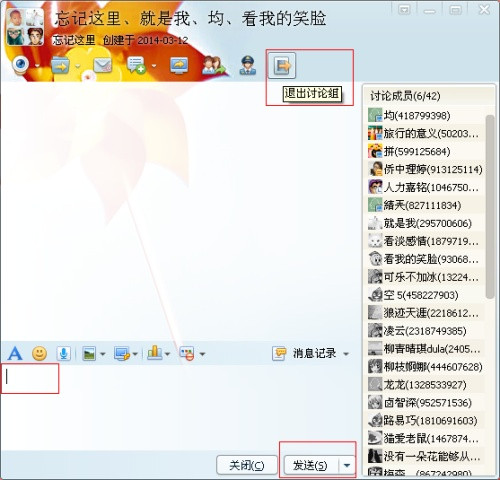Click the send file folder icon
This screenshot has width=500, height=480.
pyautogui.click(x=60, y=65)
